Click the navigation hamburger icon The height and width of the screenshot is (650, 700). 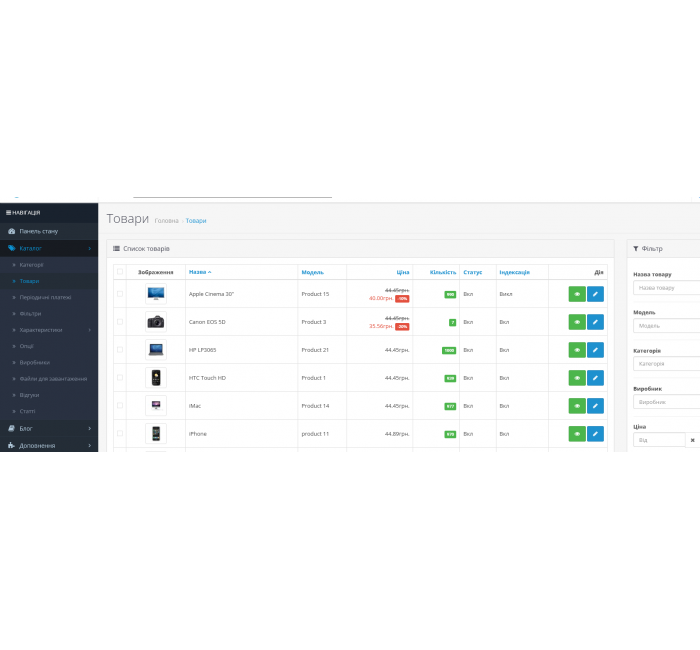[x=8, y=212]
